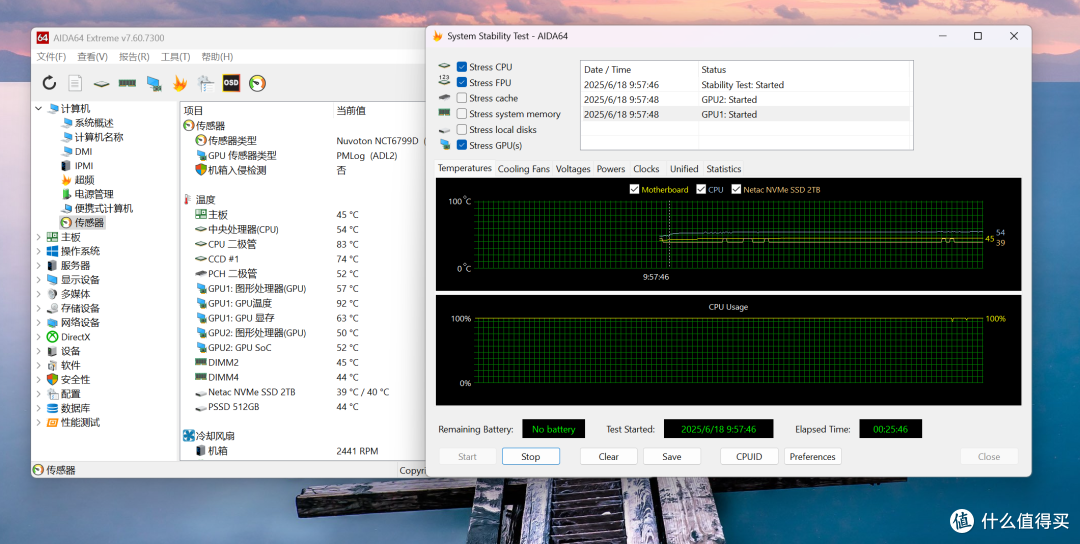Expand the 多媒体 tree node
1080x544 pixels.
click(x=39, y=294)
